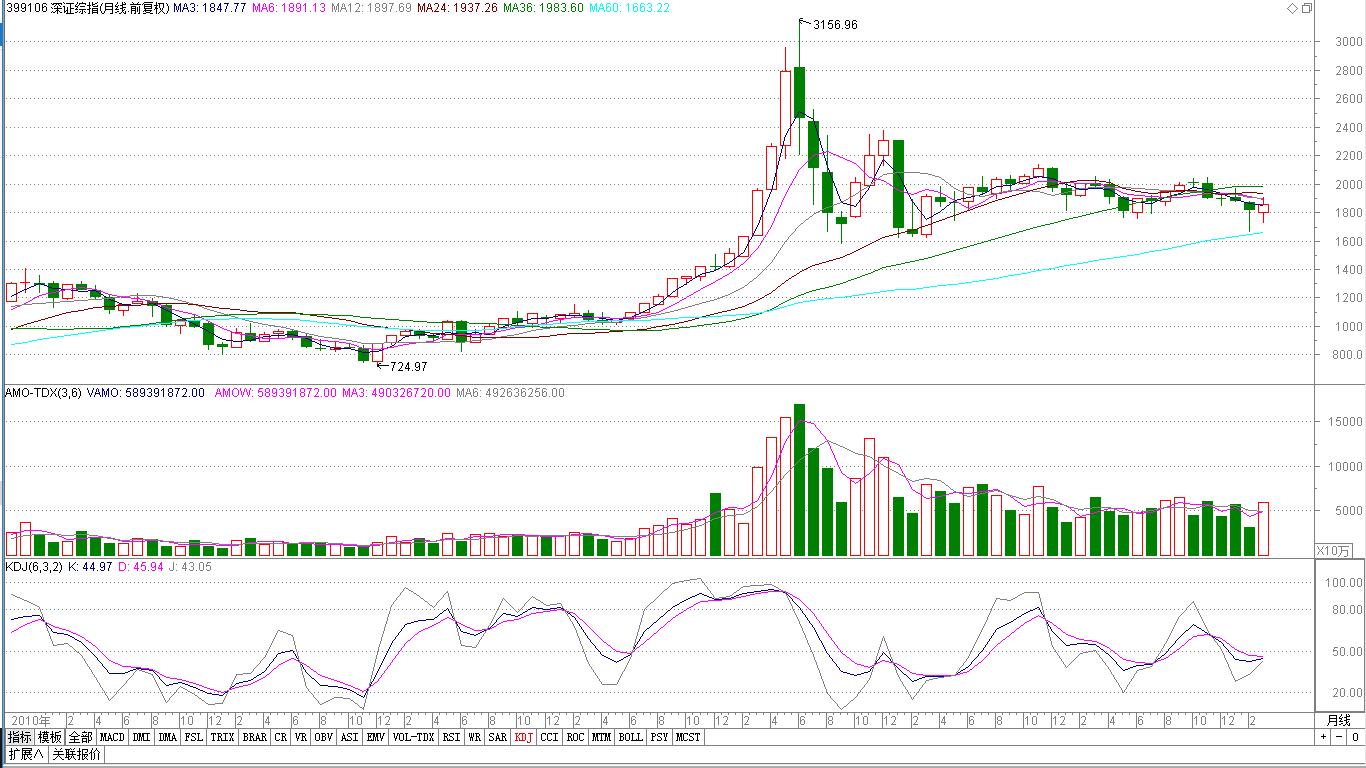
Task: Select the BOLL indicator tab
Action: (630, 737)
